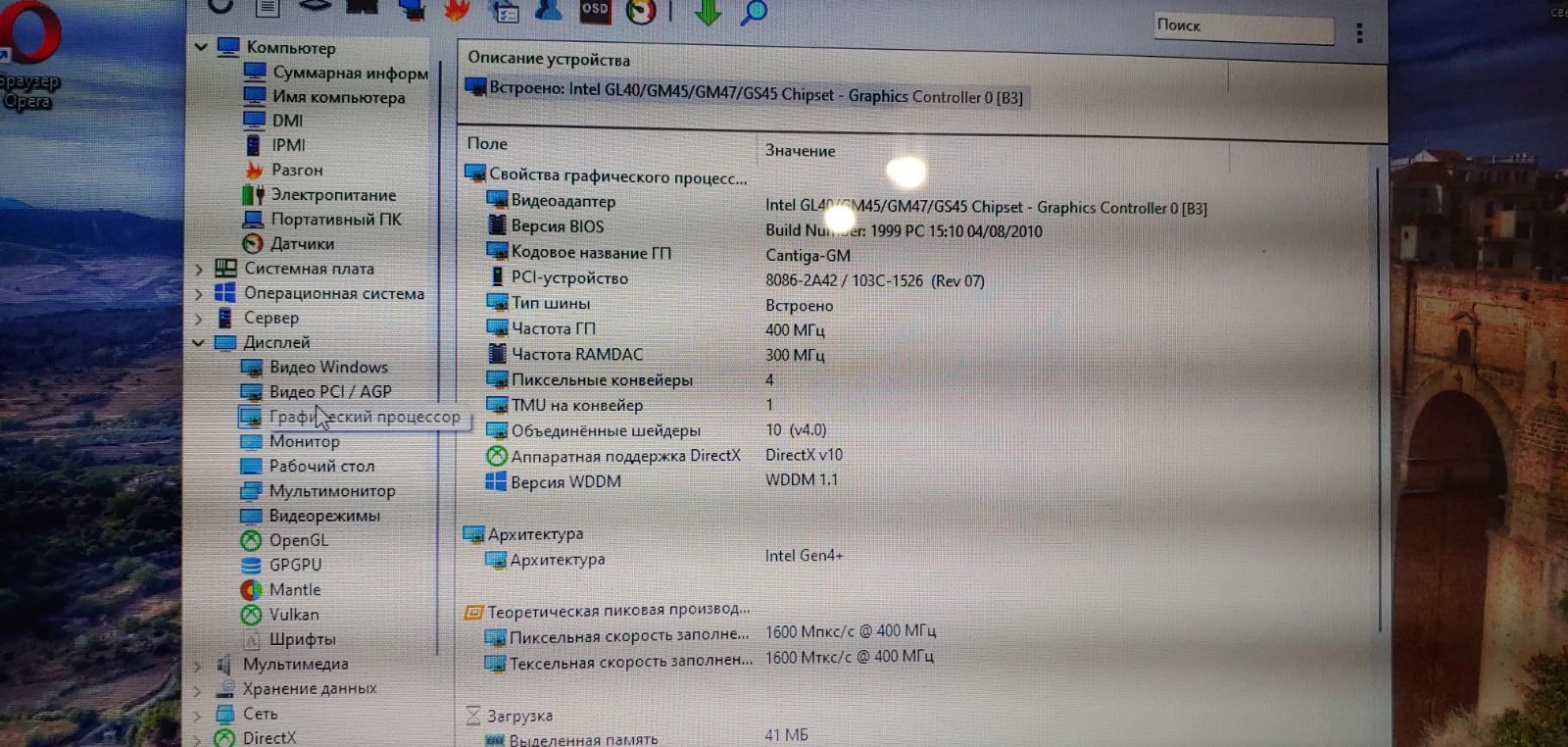Open the Мультимонитор page

point(318,490)
